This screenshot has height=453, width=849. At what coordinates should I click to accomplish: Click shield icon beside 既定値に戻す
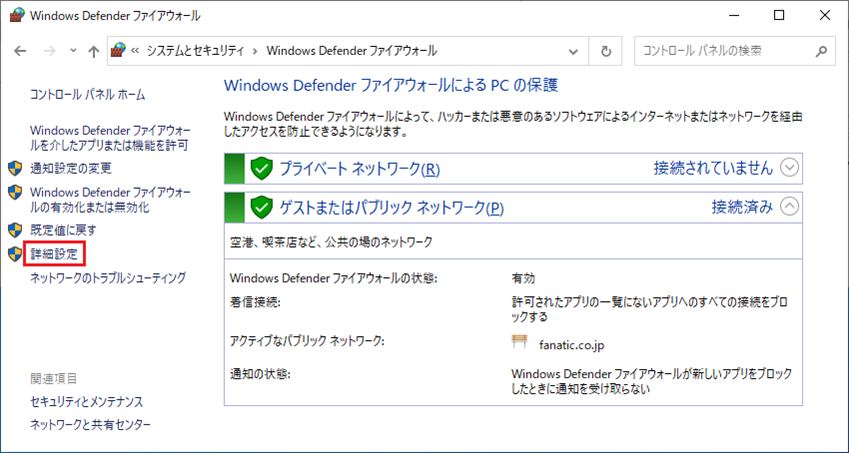click(15, 230)
